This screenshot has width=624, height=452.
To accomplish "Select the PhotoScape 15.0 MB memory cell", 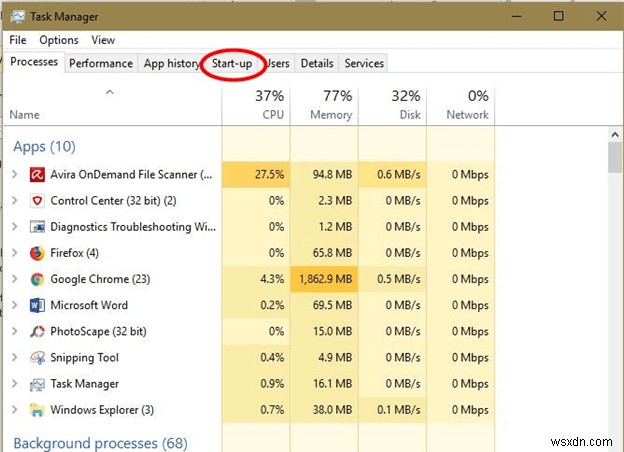I will click(324, 331).
